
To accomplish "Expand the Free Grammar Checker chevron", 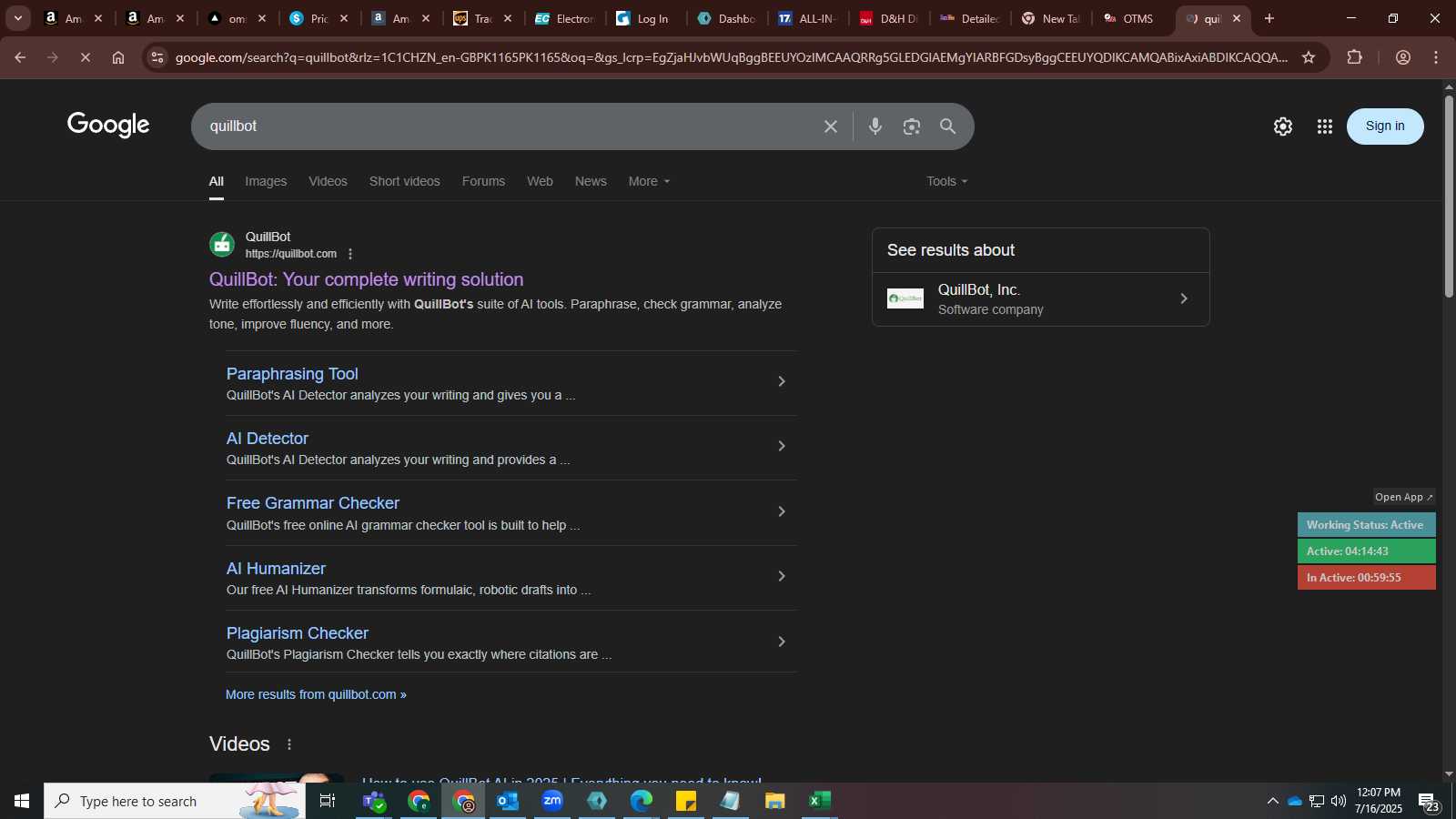I will (x=781, y=511).
